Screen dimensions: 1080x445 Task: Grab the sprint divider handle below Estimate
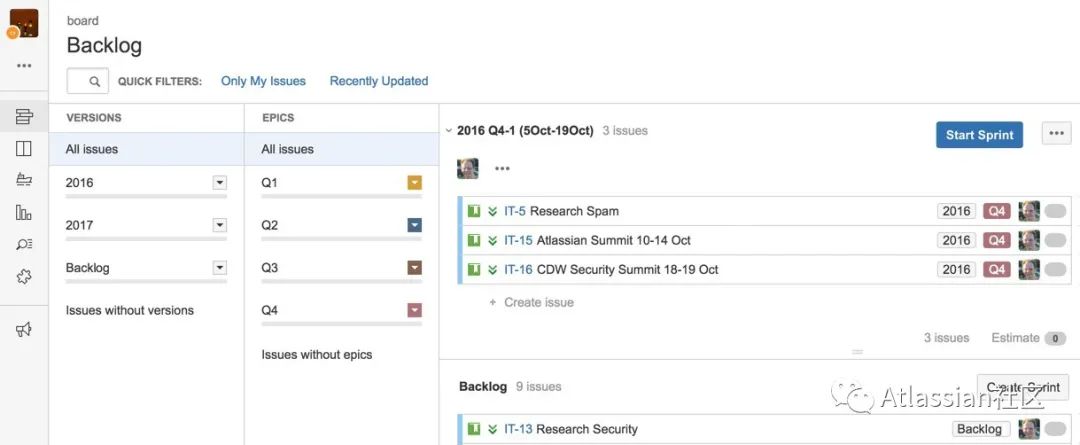[x=858, y=351]
